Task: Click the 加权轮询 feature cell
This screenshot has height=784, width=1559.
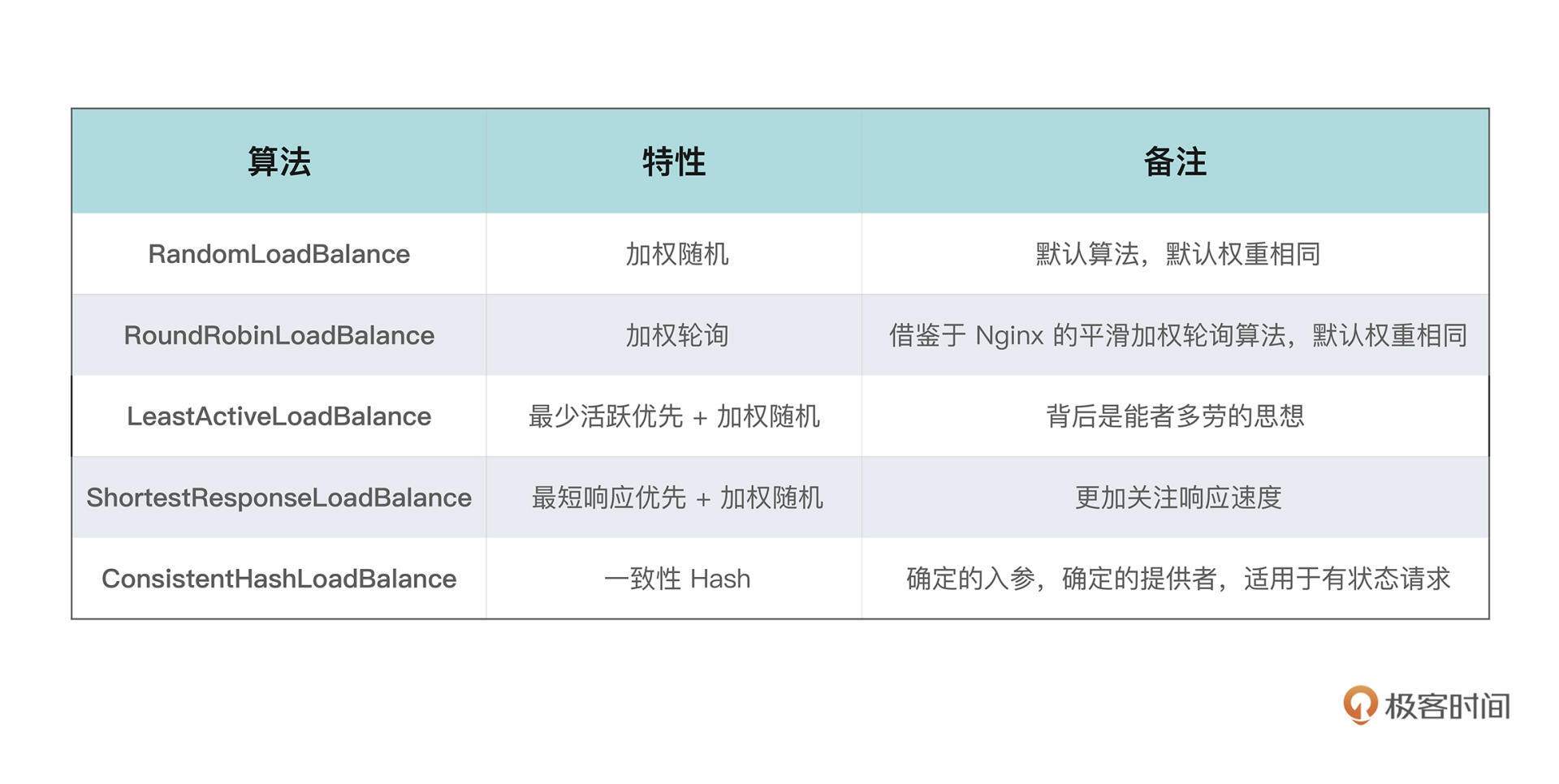Action: tap(676, 335)
